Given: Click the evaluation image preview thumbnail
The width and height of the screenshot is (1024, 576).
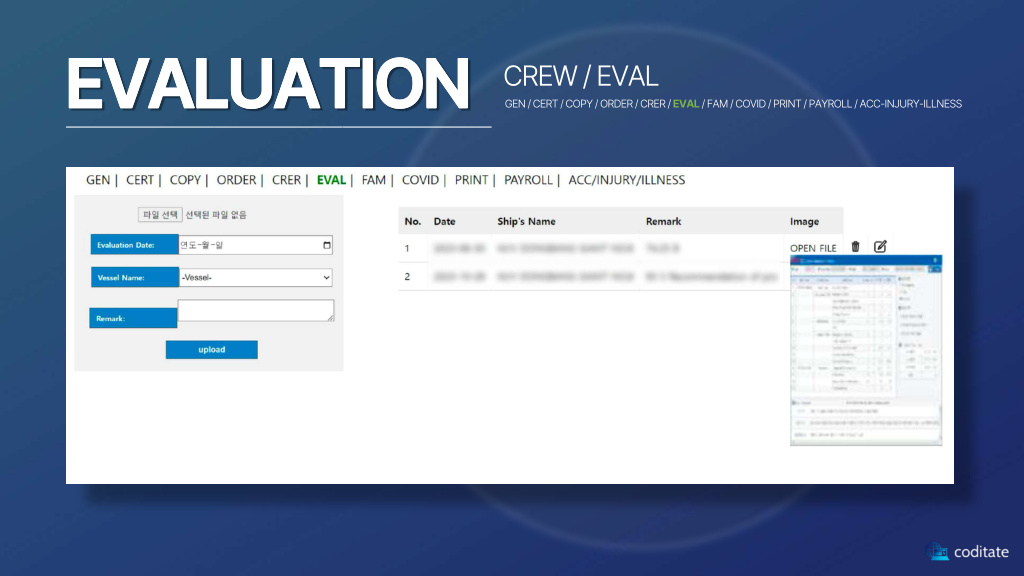Looking at the screenshot, I should coord(866,350).
